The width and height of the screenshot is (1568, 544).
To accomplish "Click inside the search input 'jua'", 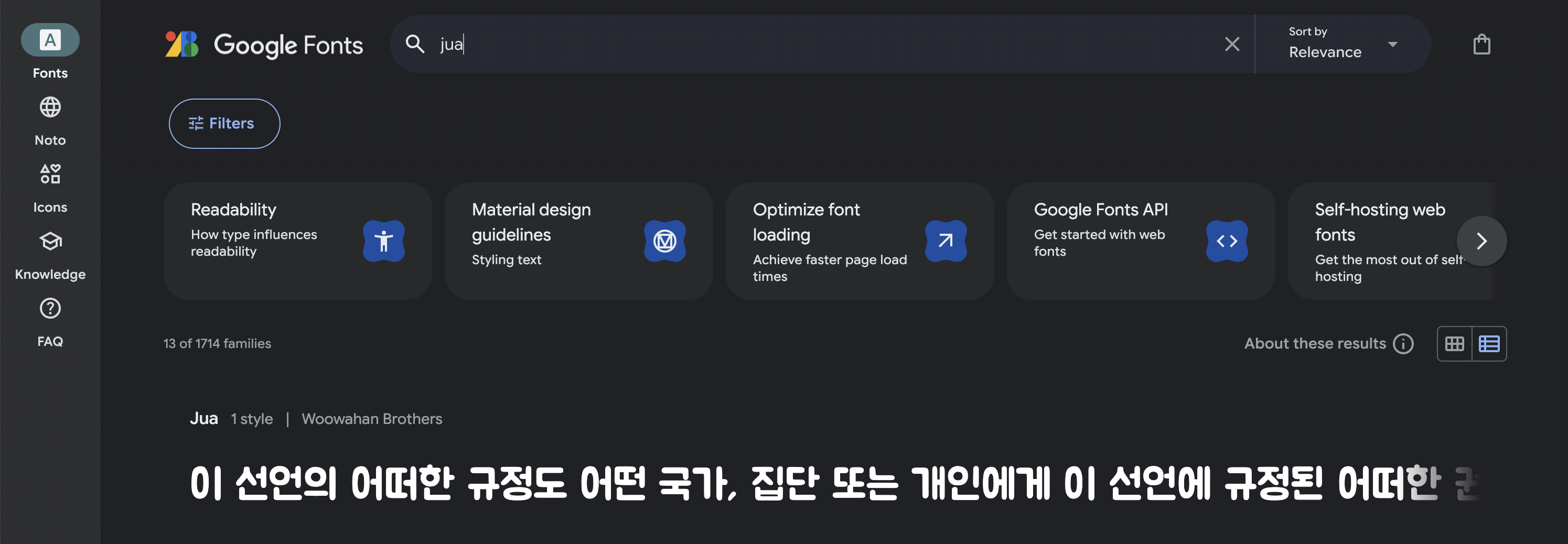I will [822, 44].
